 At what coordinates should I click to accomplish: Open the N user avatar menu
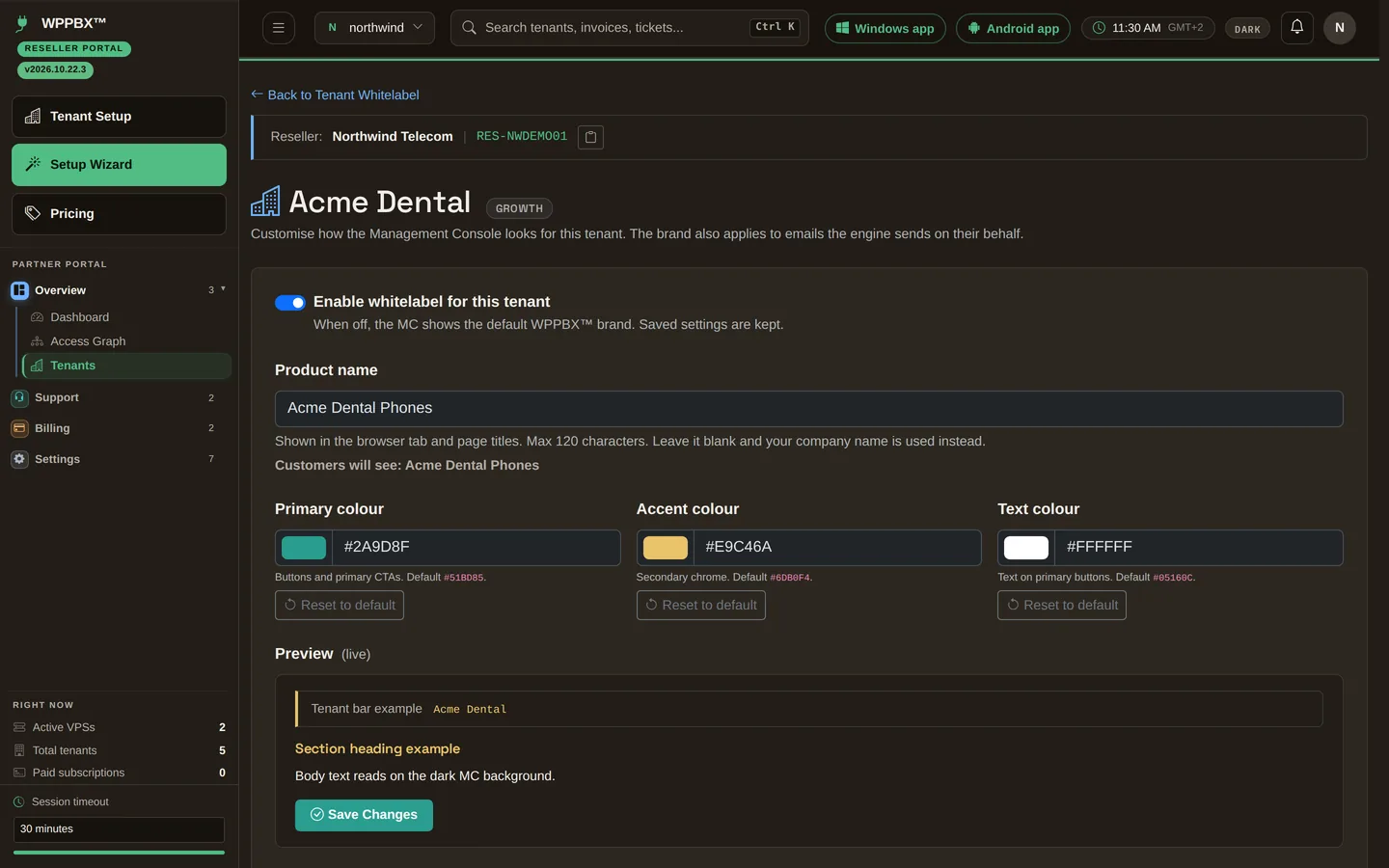click(1340, 28)
